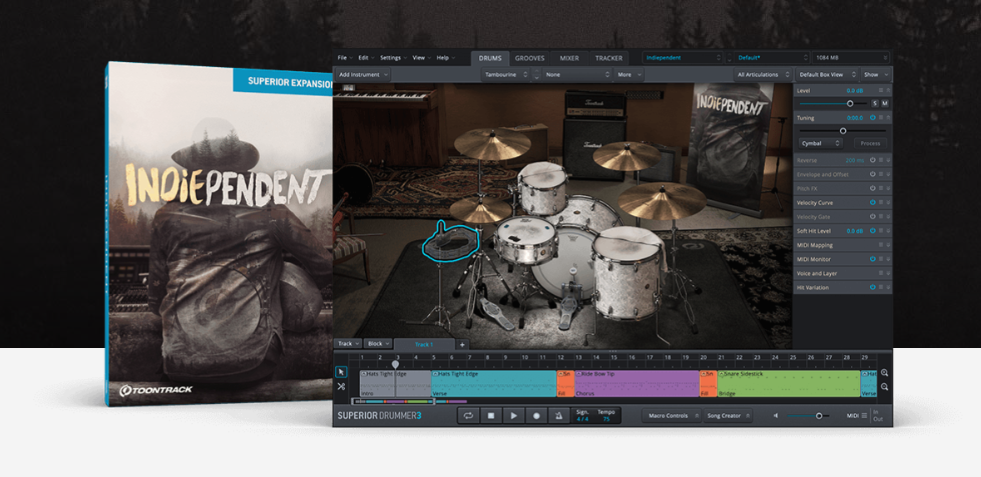Switch to the MIXER tab
Image resolution: width=981 pixels, height=477 pixels.
[x=569, y=58]
